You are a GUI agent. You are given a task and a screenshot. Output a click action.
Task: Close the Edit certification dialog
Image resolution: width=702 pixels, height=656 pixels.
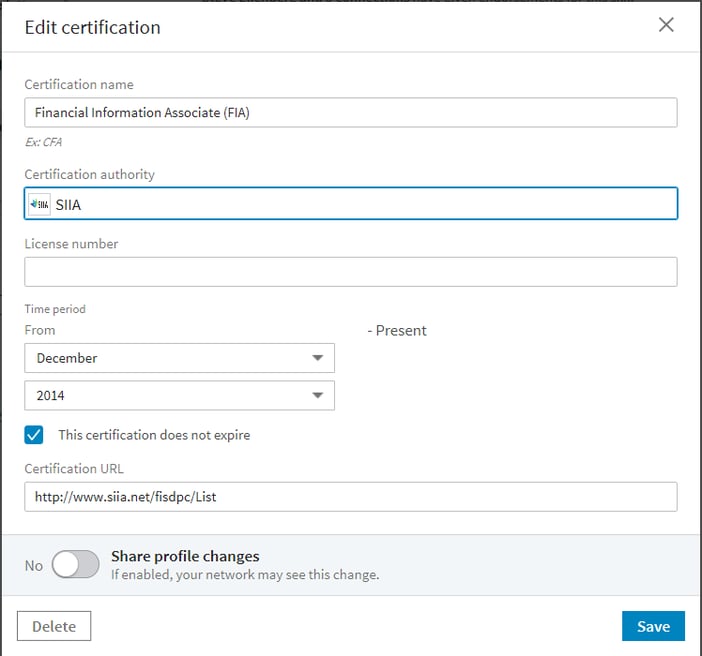[666, 25]
